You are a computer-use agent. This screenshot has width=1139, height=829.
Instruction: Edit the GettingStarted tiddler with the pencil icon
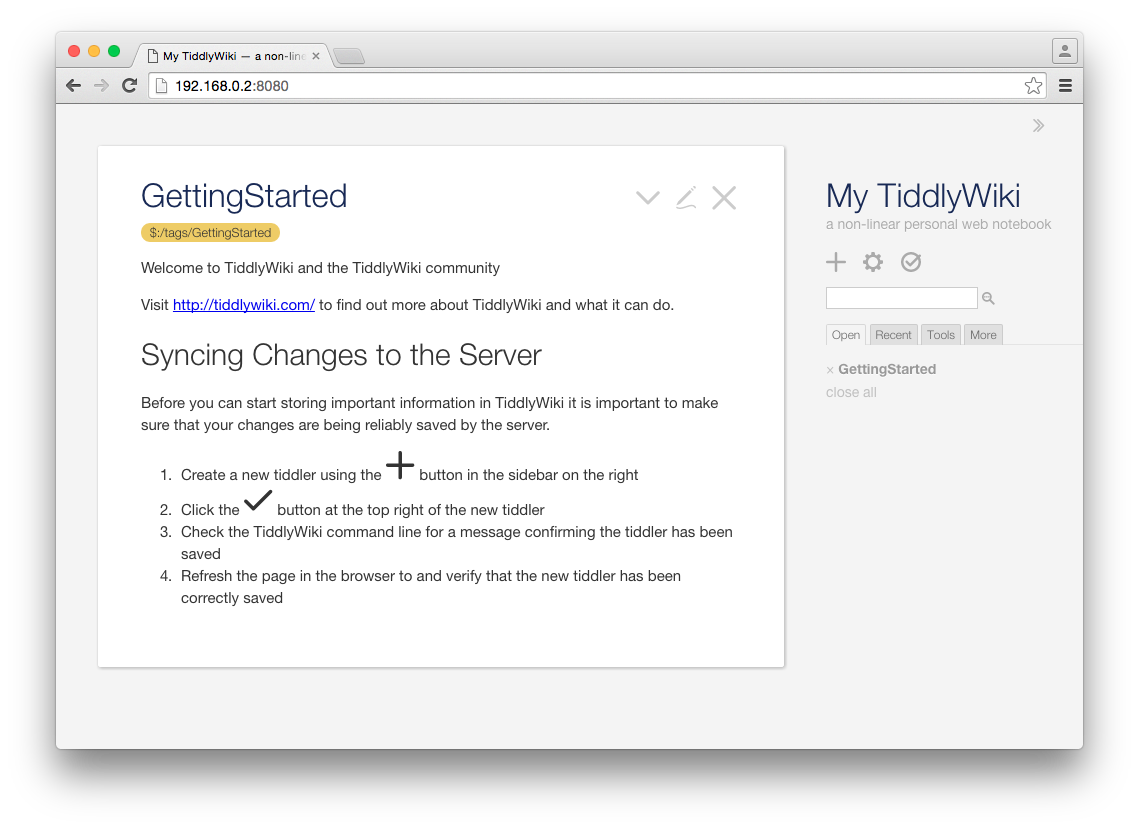click(686, 198)
